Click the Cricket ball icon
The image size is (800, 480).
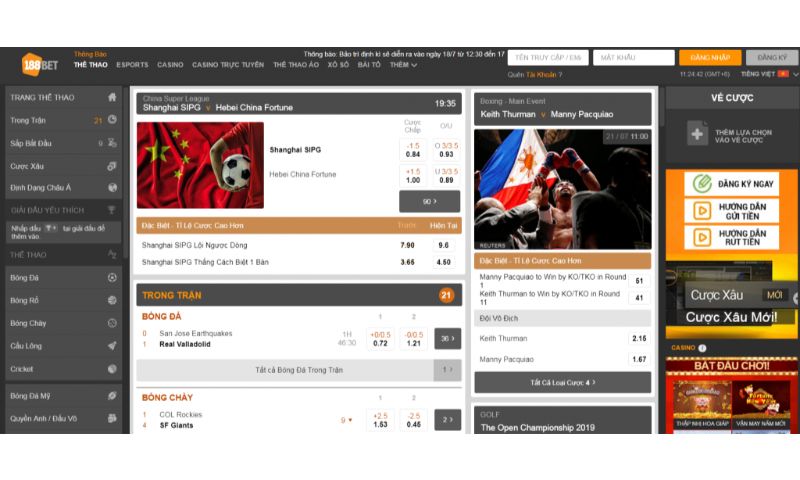point(112,368)
